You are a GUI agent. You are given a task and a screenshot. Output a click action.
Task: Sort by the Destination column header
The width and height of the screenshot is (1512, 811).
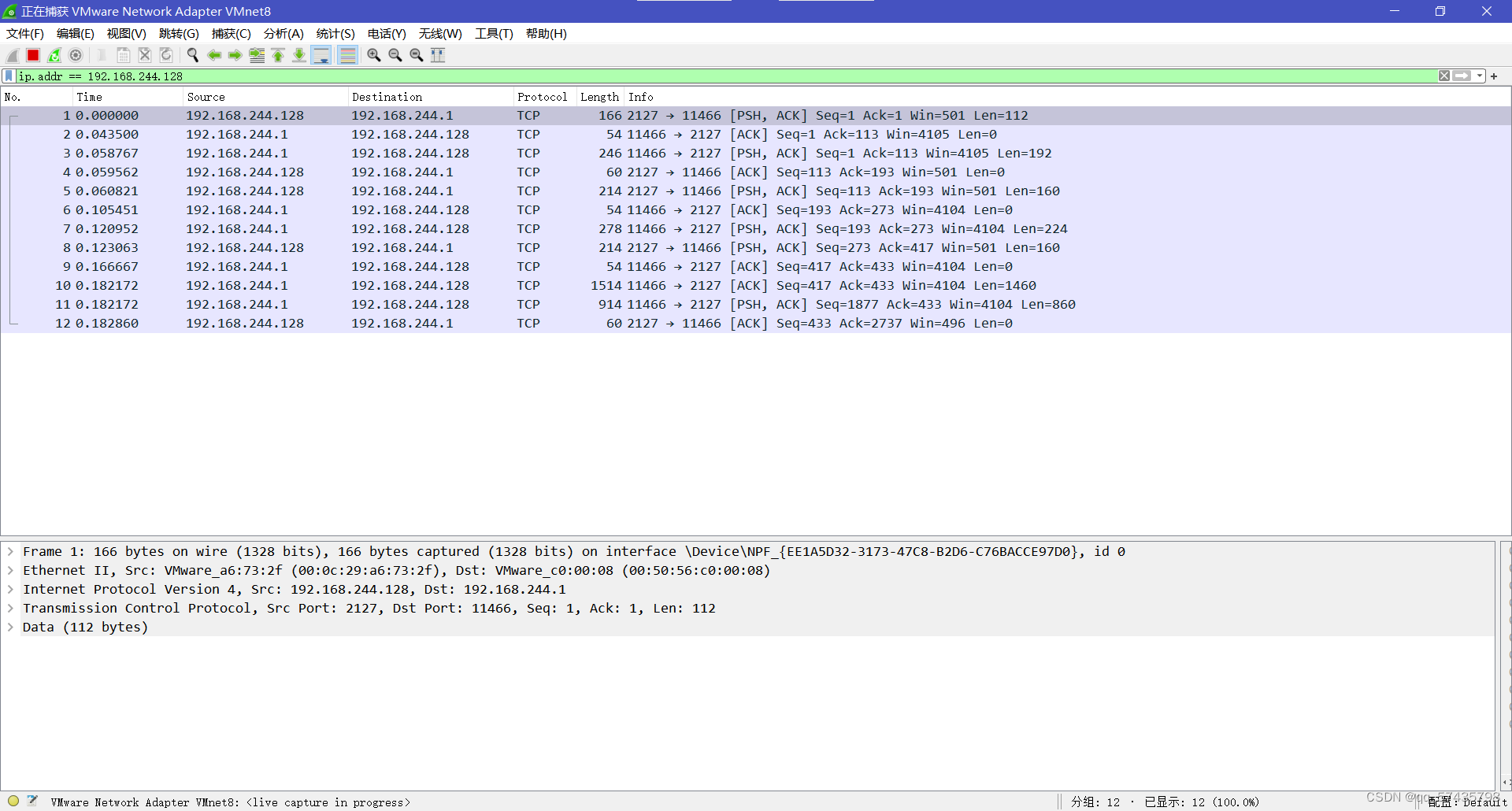tap(431, 97)
